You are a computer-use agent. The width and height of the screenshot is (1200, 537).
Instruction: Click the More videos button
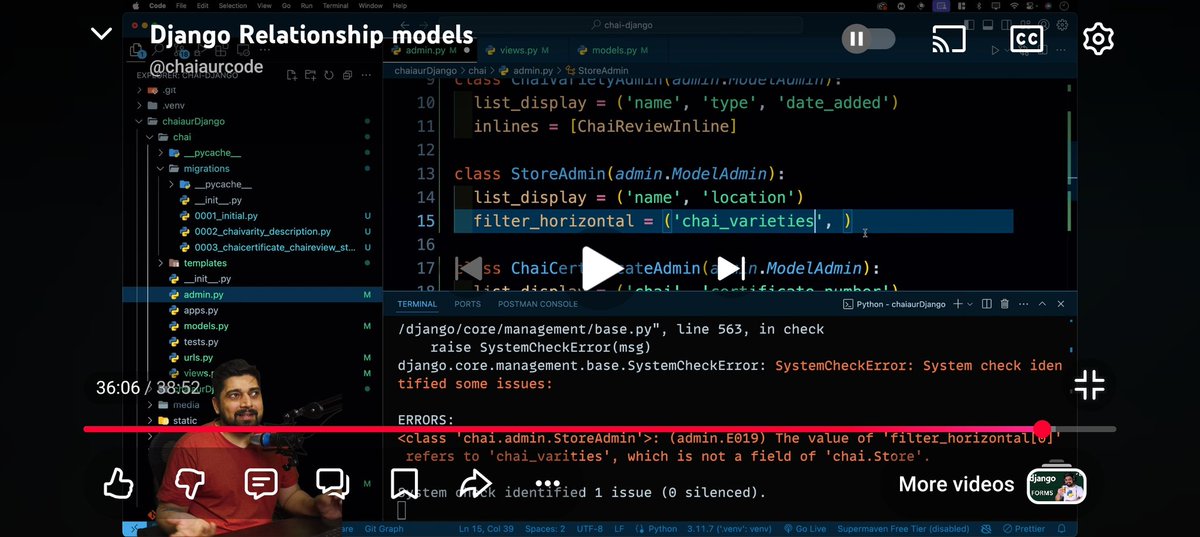956,484
